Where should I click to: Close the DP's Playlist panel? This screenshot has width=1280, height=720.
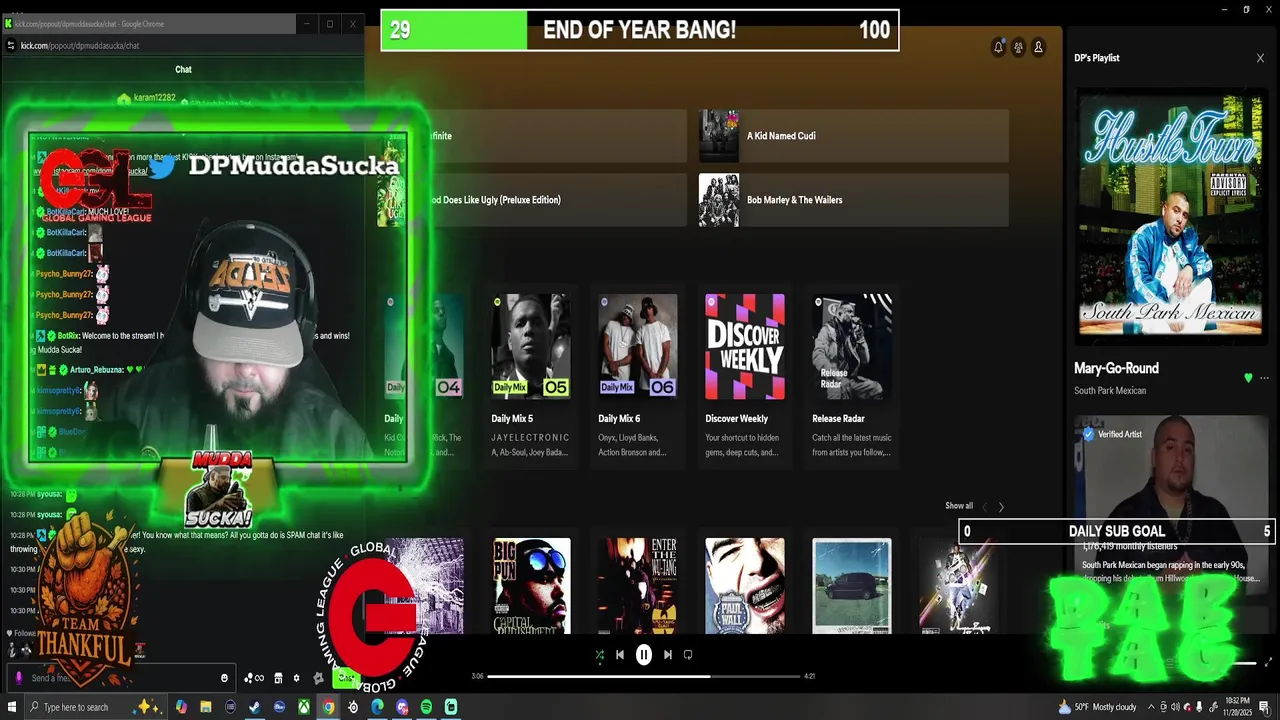click(x=1260, y=58)
